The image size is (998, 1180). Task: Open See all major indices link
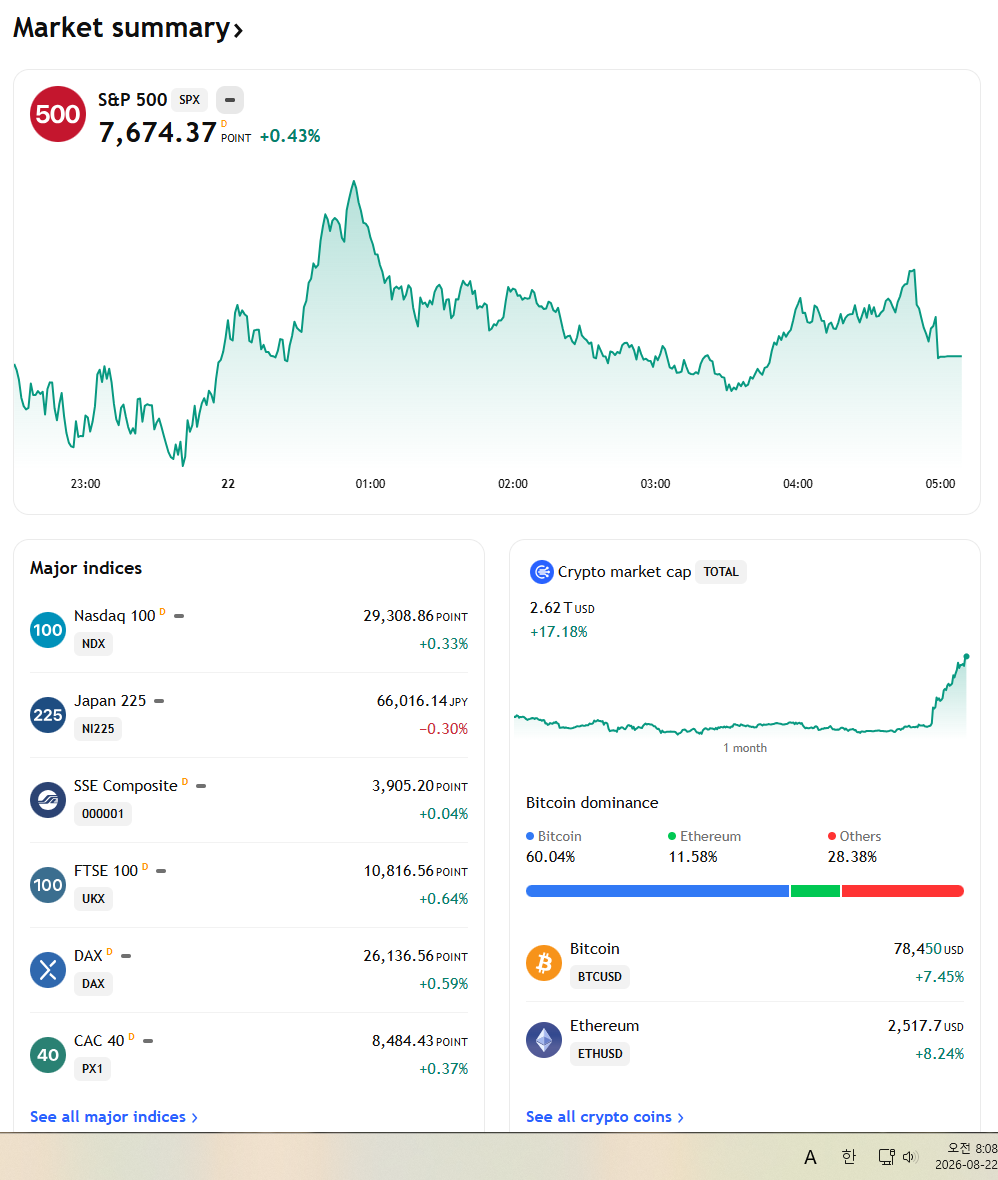coord(114,1117)
